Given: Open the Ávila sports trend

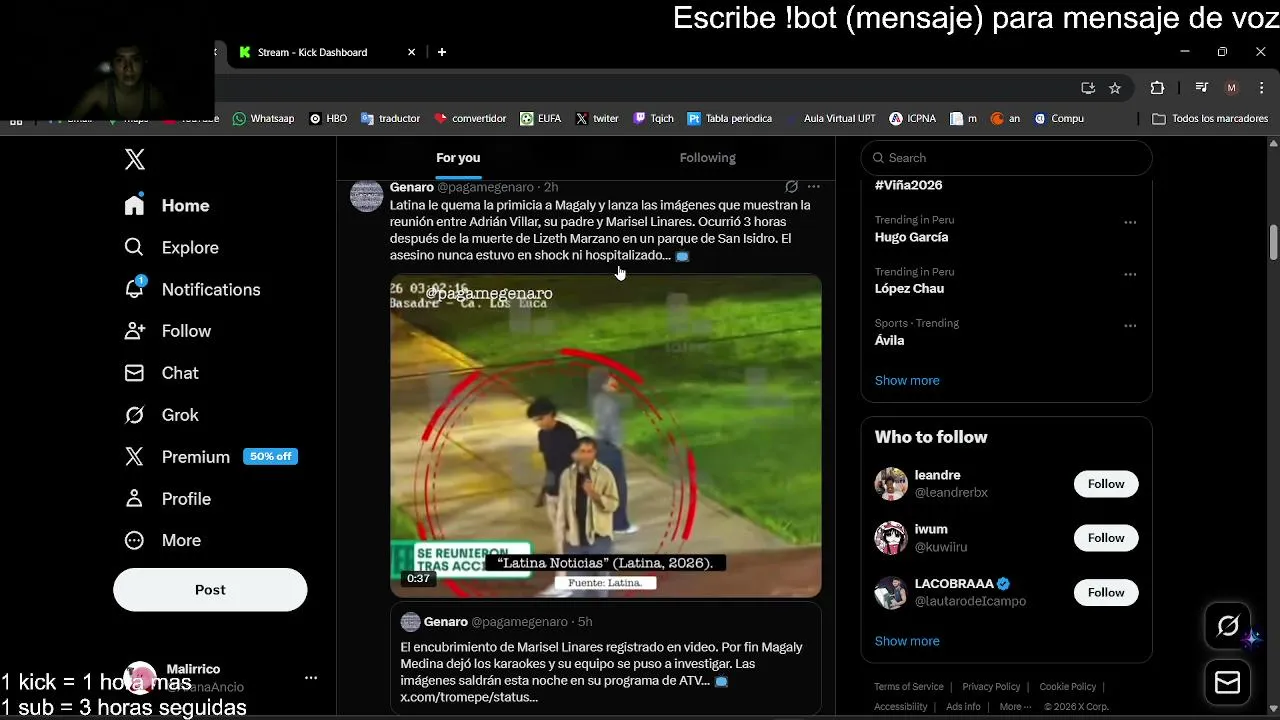Looking at the screenshot, I should pos(889,340).
